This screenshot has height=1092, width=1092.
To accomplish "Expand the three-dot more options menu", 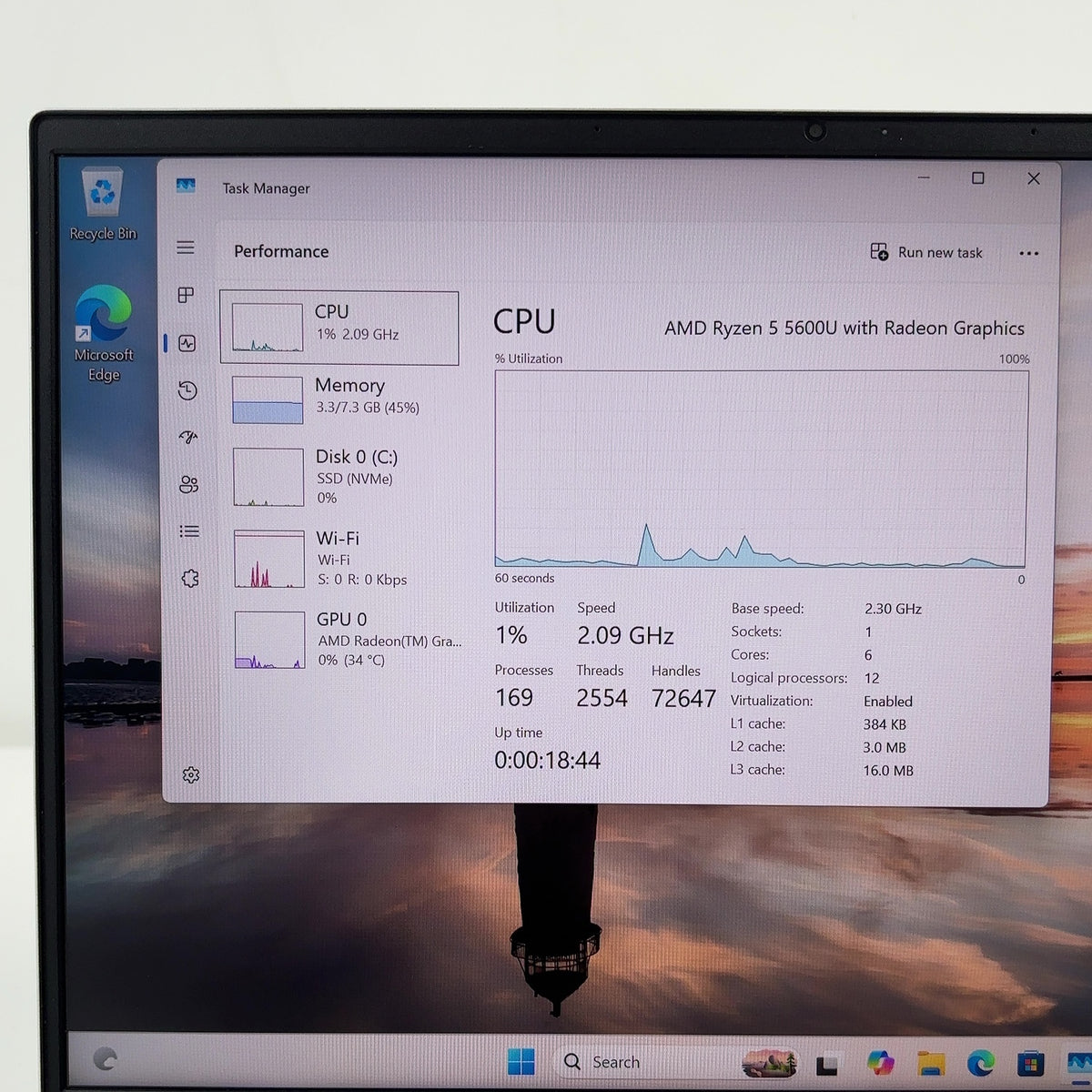I will click(1029, 253).
